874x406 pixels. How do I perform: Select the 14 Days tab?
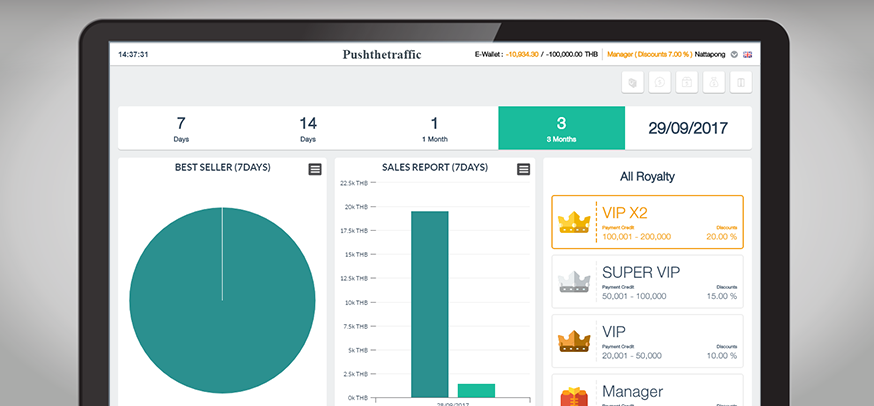point(308,128)
